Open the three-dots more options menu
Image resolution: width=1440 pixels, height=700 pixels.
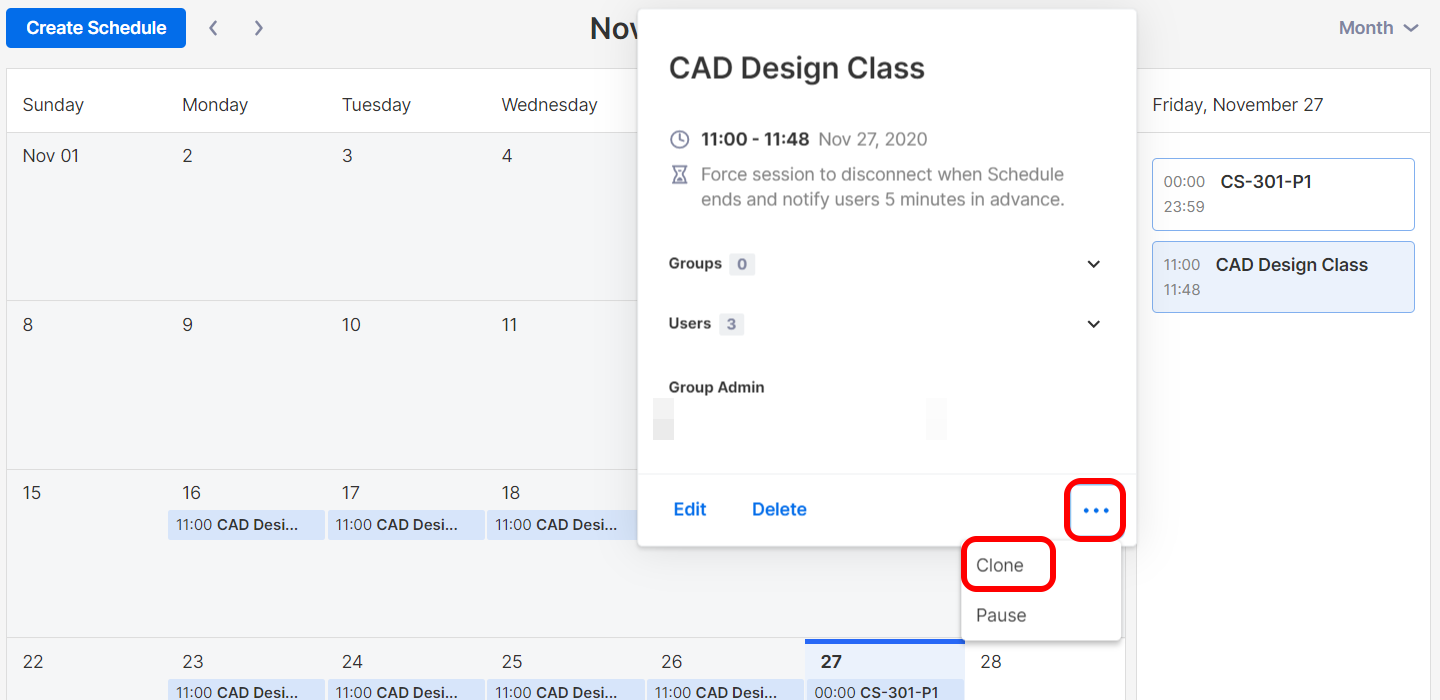[1096, 511]
